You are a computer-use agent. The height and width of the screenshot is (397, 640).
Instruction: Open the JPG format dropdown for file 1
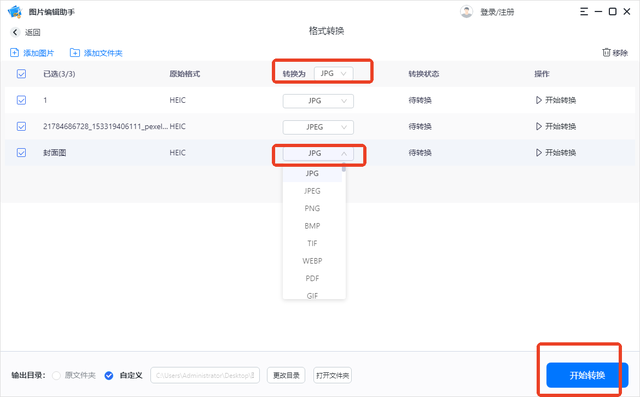[x=318, y=101]
